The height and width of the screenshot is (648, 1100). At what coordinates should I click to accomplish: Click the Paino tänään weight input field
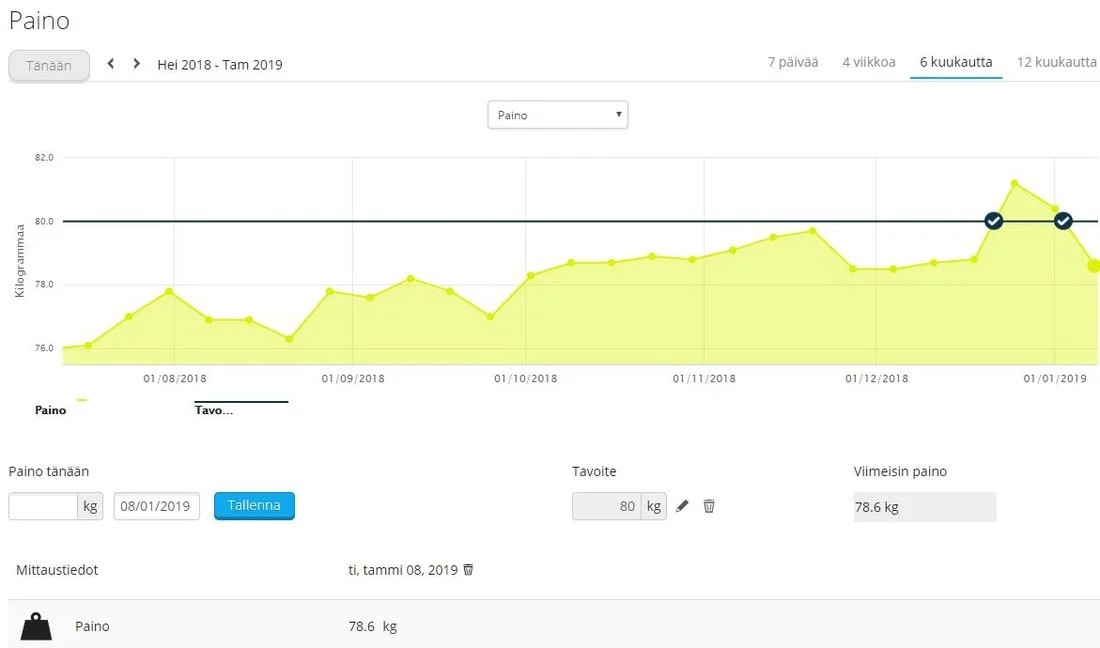point(43,506)
